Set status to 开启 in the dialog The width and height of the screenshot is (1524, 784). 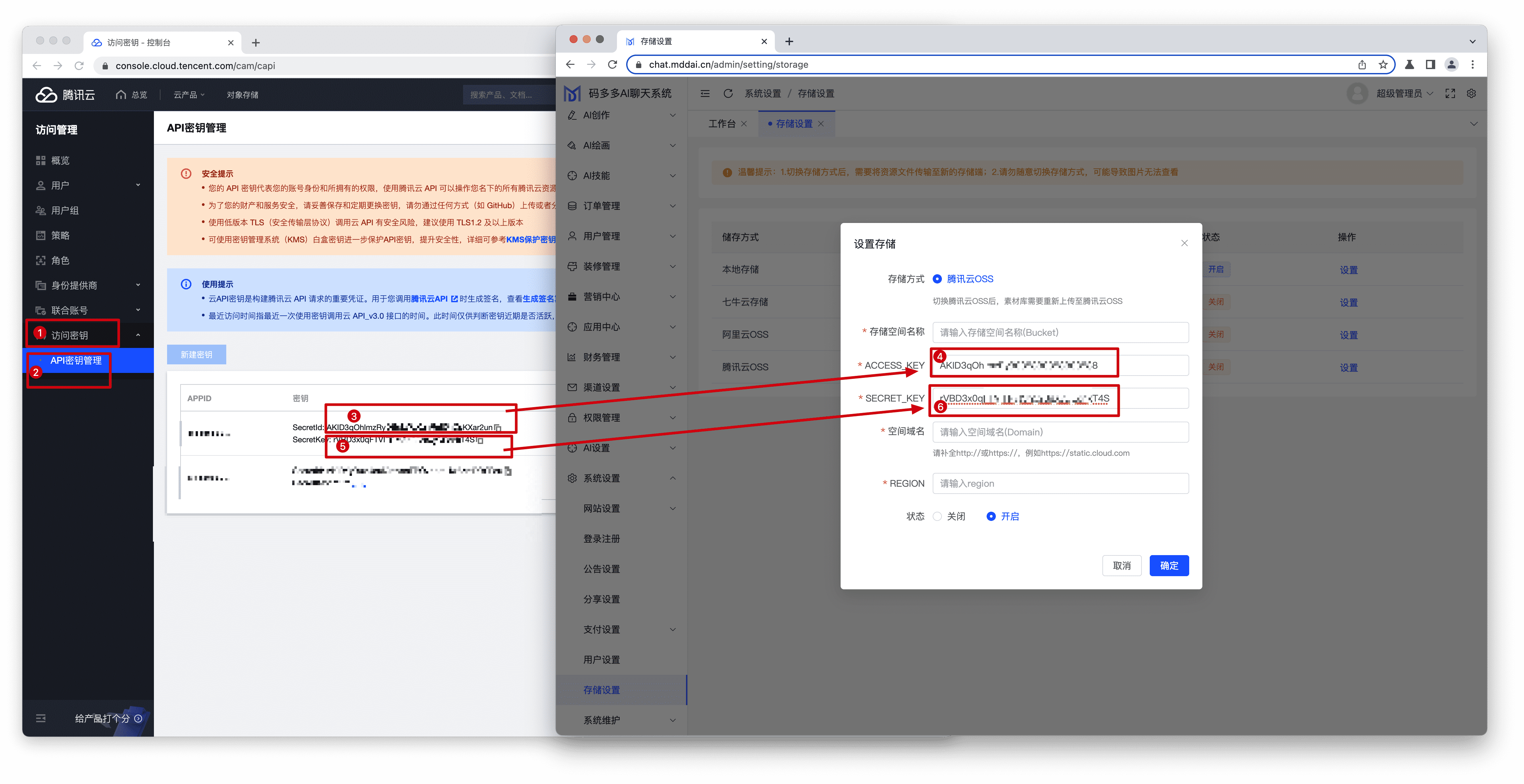[x=991, y=516]
